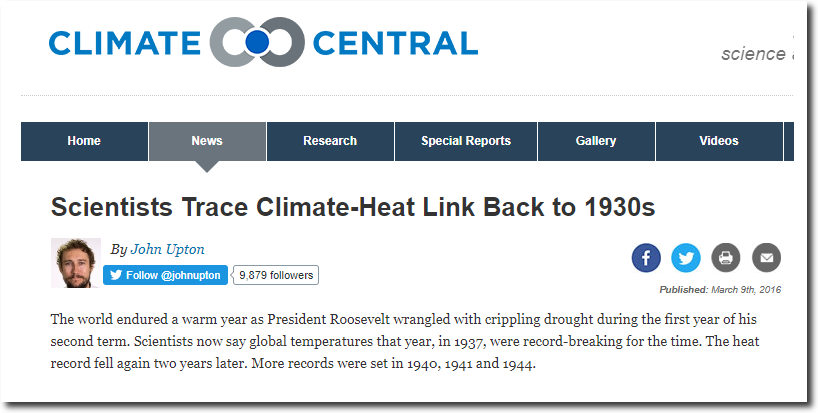Viewport: 818px width, 413px height.
Task: Email article using envelope icon
Action: [x=766, y=258]
